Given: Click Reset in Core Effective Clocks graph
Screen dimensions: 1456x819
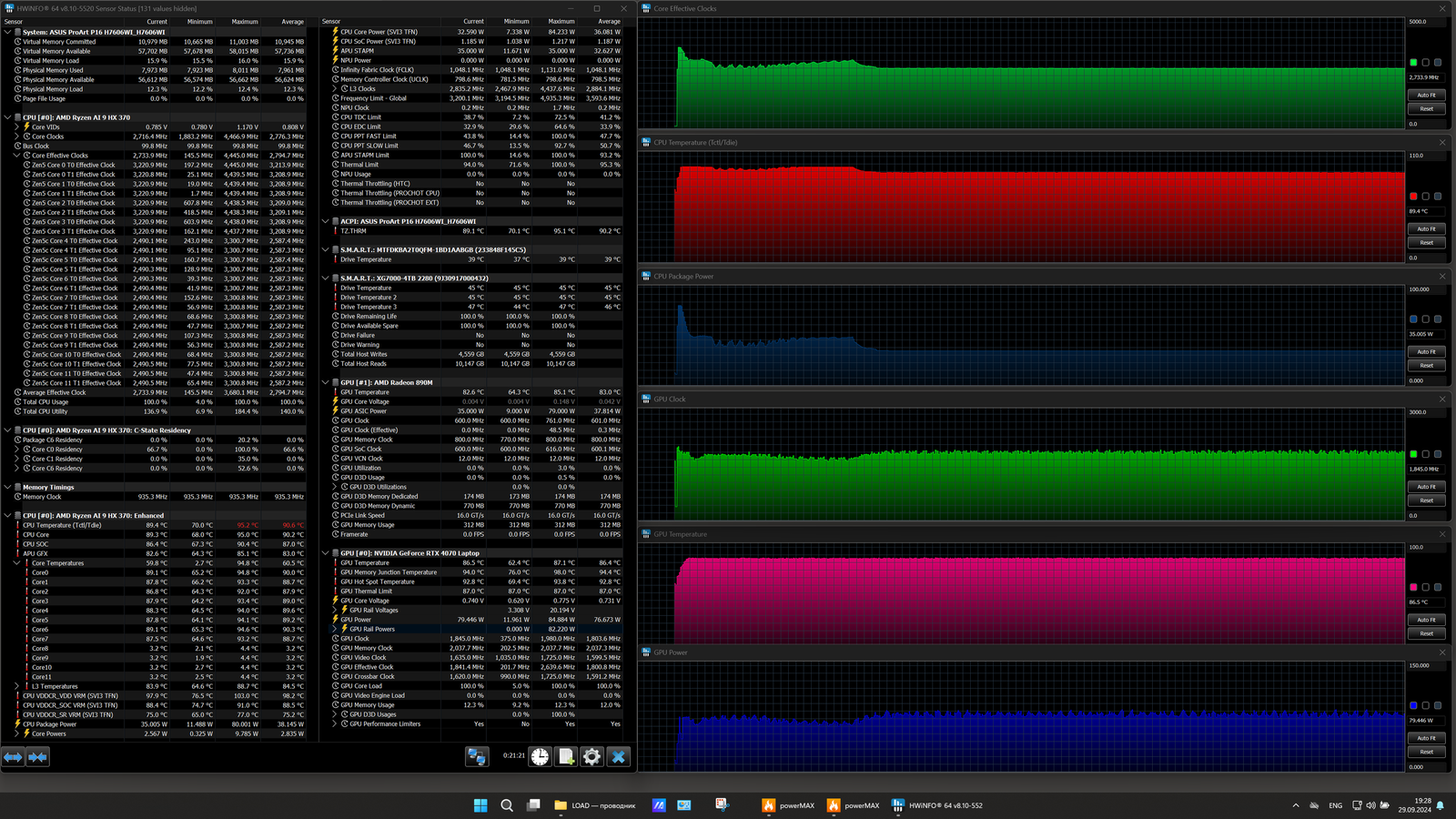Looking at the screenshot, I should pos(1426,109).
